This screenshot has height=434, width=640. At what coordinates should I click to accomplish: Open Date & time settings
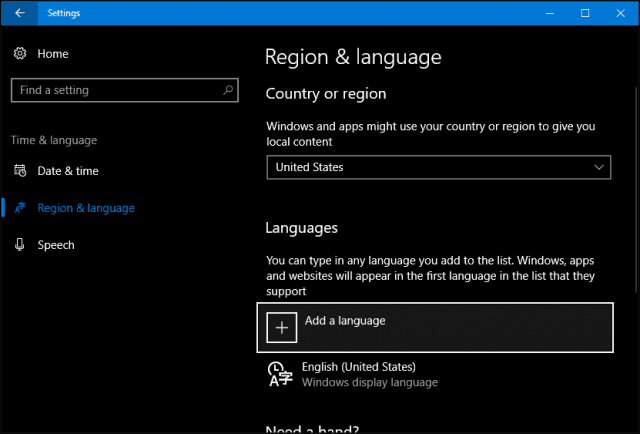pos(68,171)
